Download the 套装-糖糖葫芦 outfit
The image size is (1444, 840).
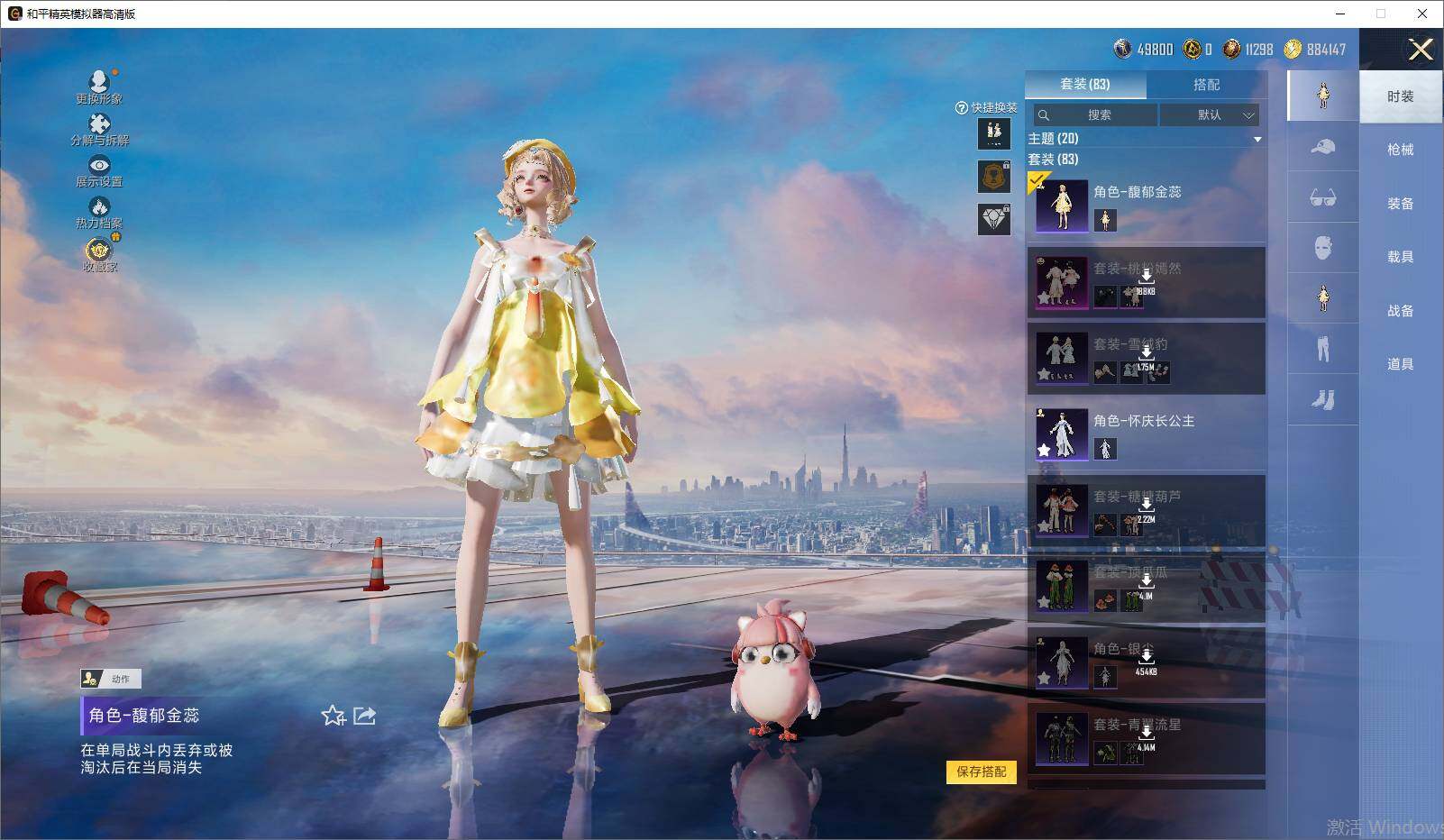pyautogui.click(x=1146, y=509)
